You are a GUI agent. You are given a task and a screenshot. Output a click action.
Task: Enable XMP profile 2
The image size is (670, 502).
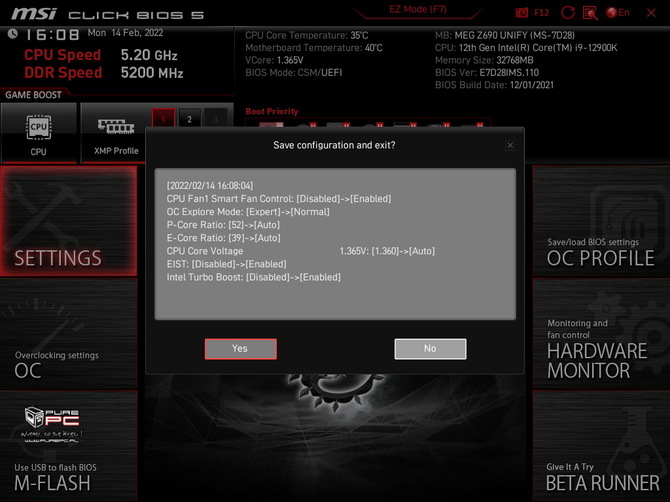[x=189, y=119]
